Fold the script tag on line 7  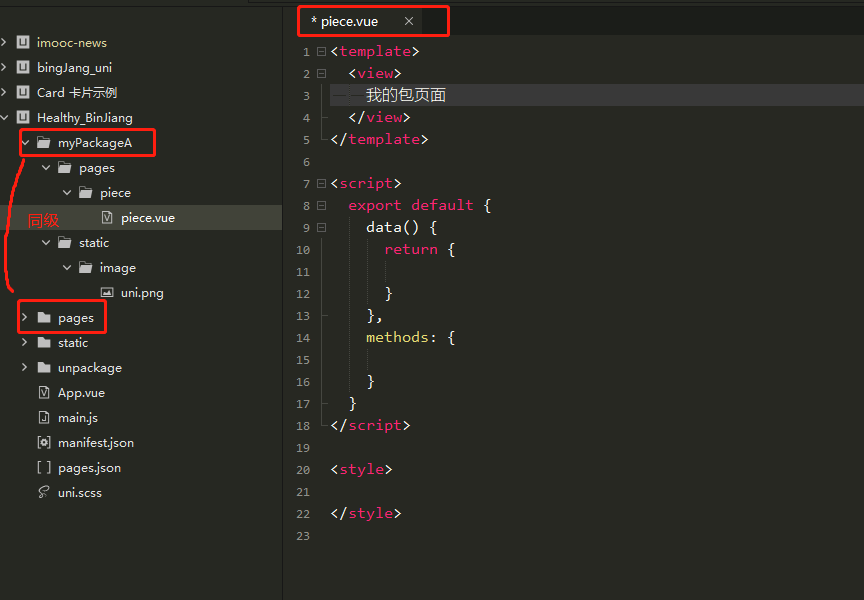321,183
